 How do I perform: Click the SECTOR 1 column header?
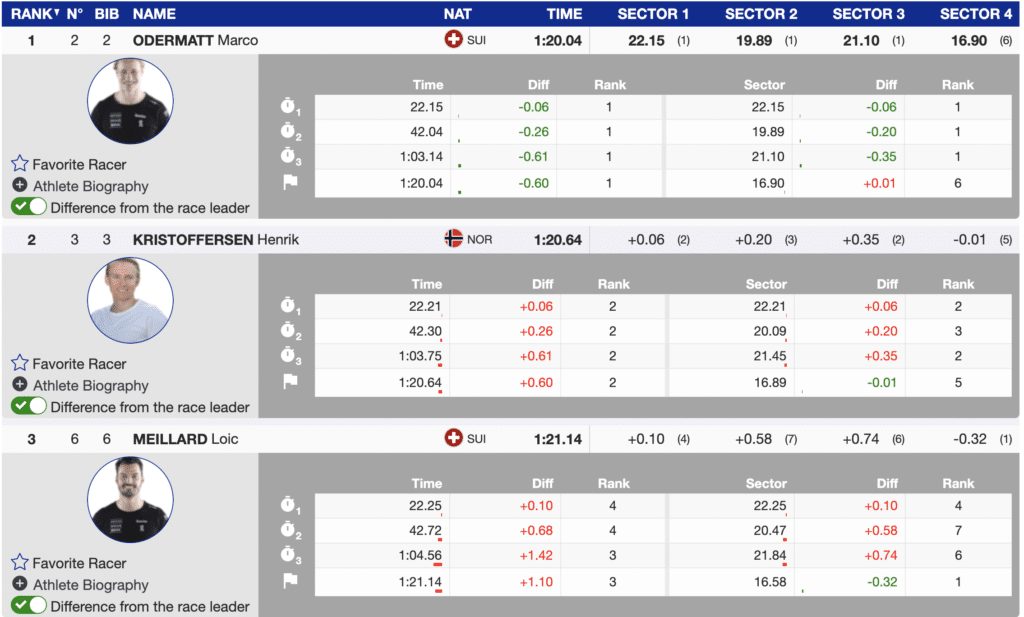(653, 14)
